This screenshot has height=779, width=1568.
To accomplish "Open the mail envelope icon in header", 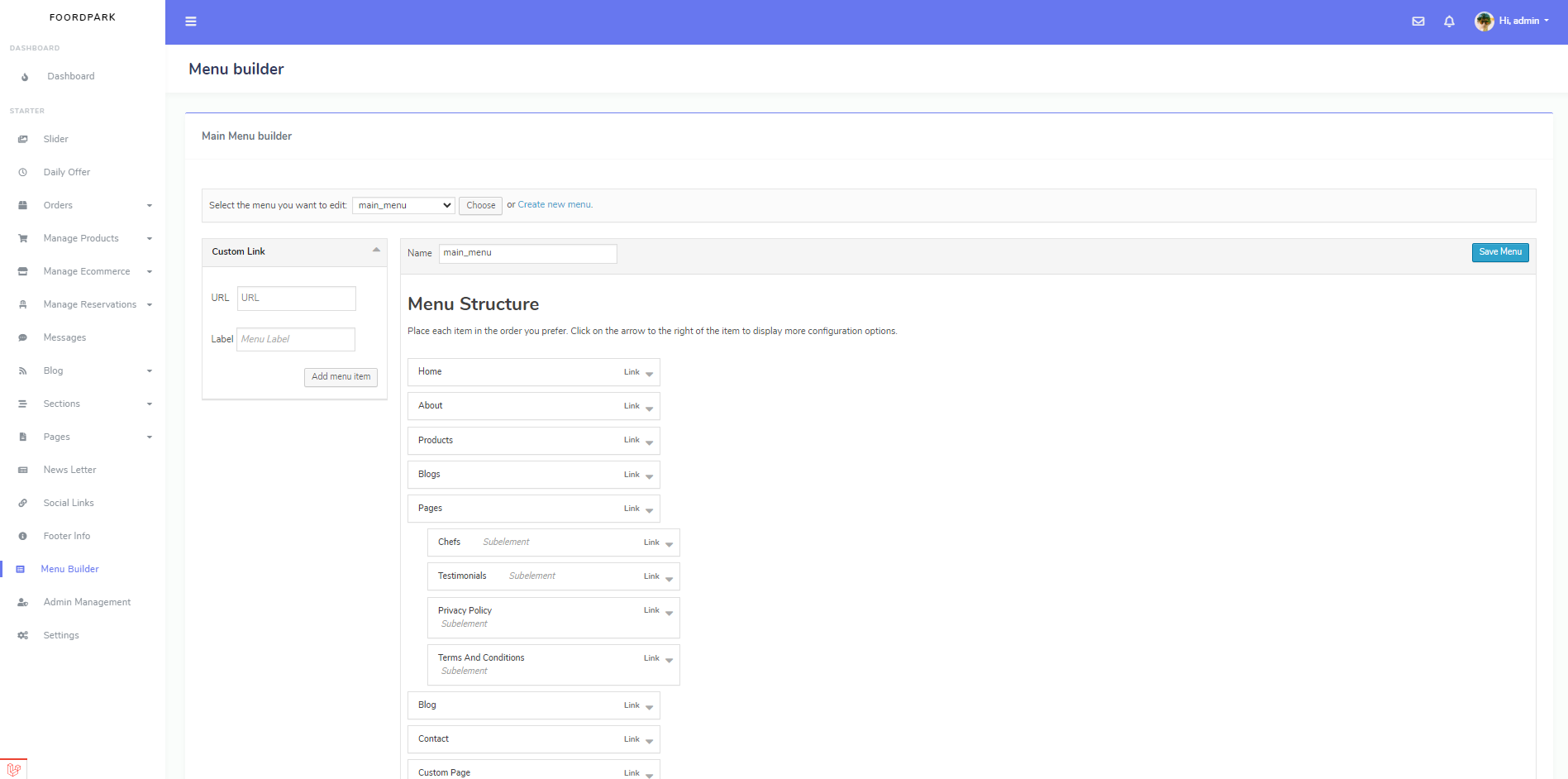I will point(1418,22).
